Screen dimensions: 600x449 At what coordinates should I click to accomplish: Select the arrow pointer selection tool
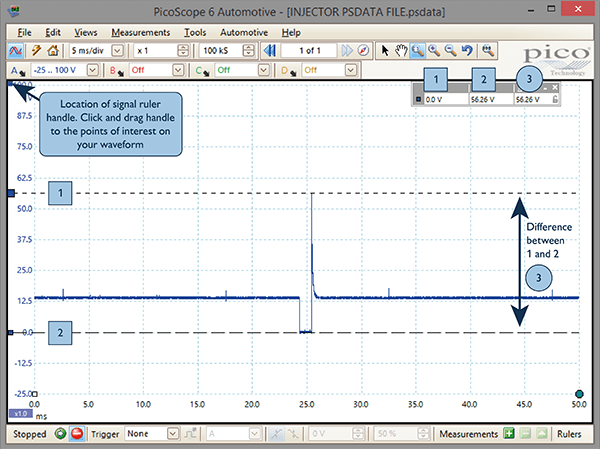click(385, 51)
